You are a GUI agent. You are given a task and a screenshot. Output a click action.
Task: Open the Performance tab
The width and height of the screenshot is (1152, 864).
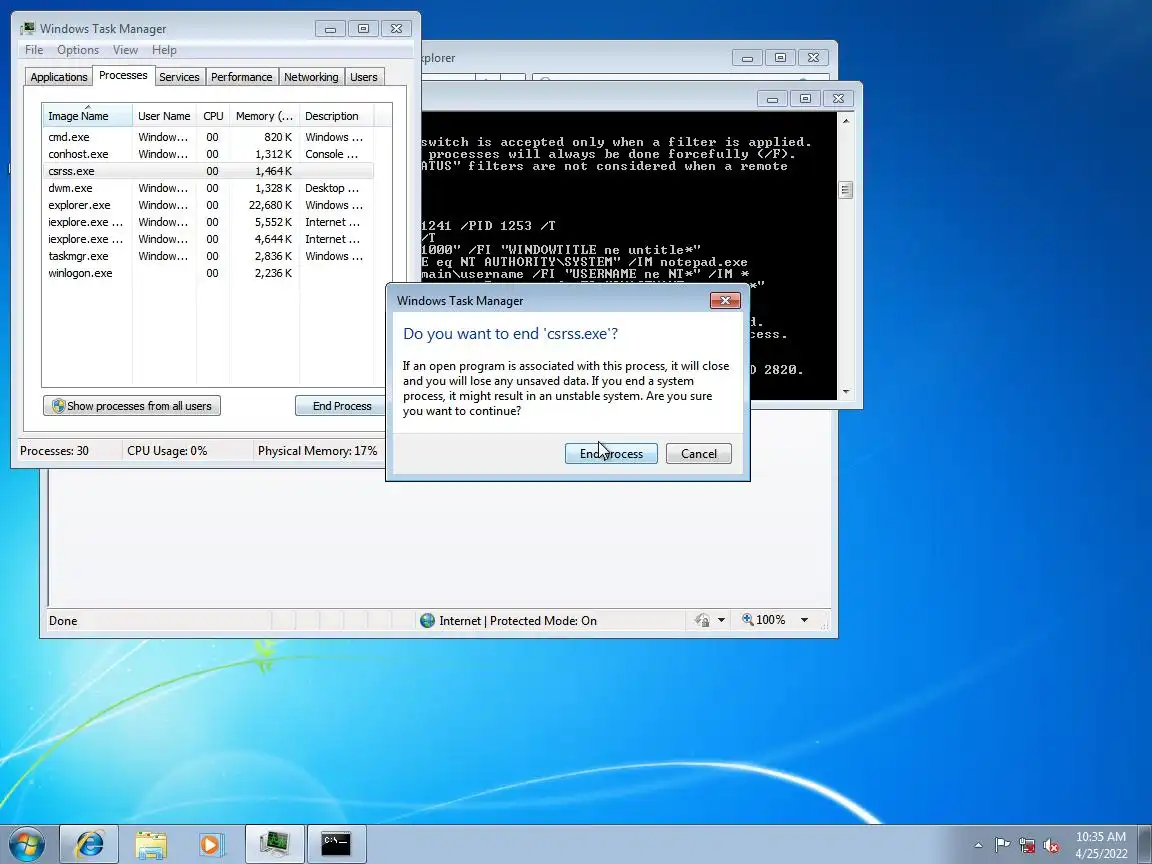241,77
